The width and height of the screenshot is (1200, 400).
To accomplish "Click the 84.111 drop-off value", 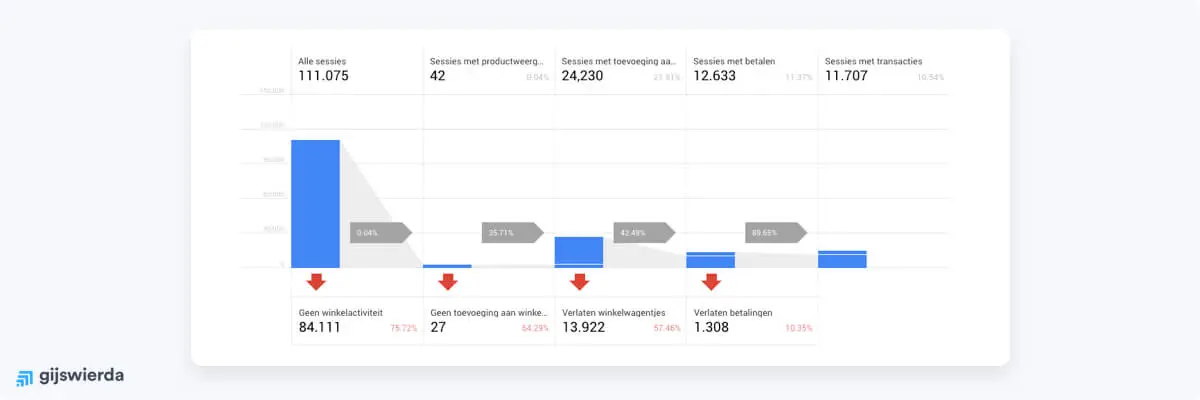I will tap(320, 326).
